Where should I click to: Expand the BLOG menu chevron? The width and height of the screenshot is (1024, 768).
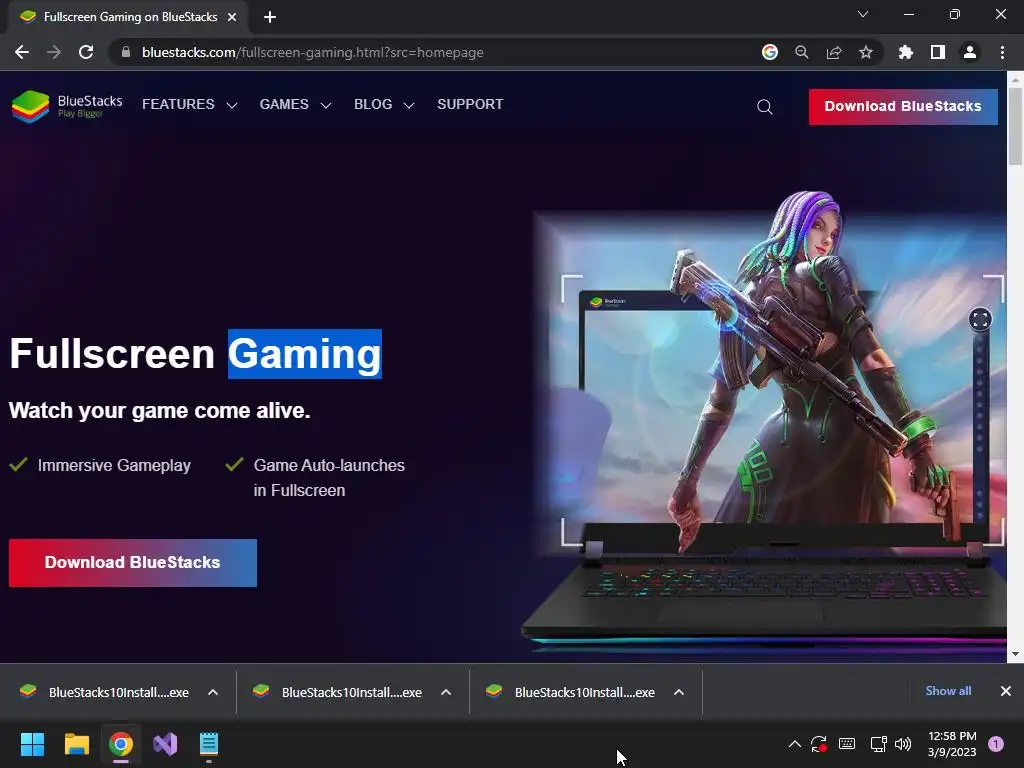[x=409, y=105]
